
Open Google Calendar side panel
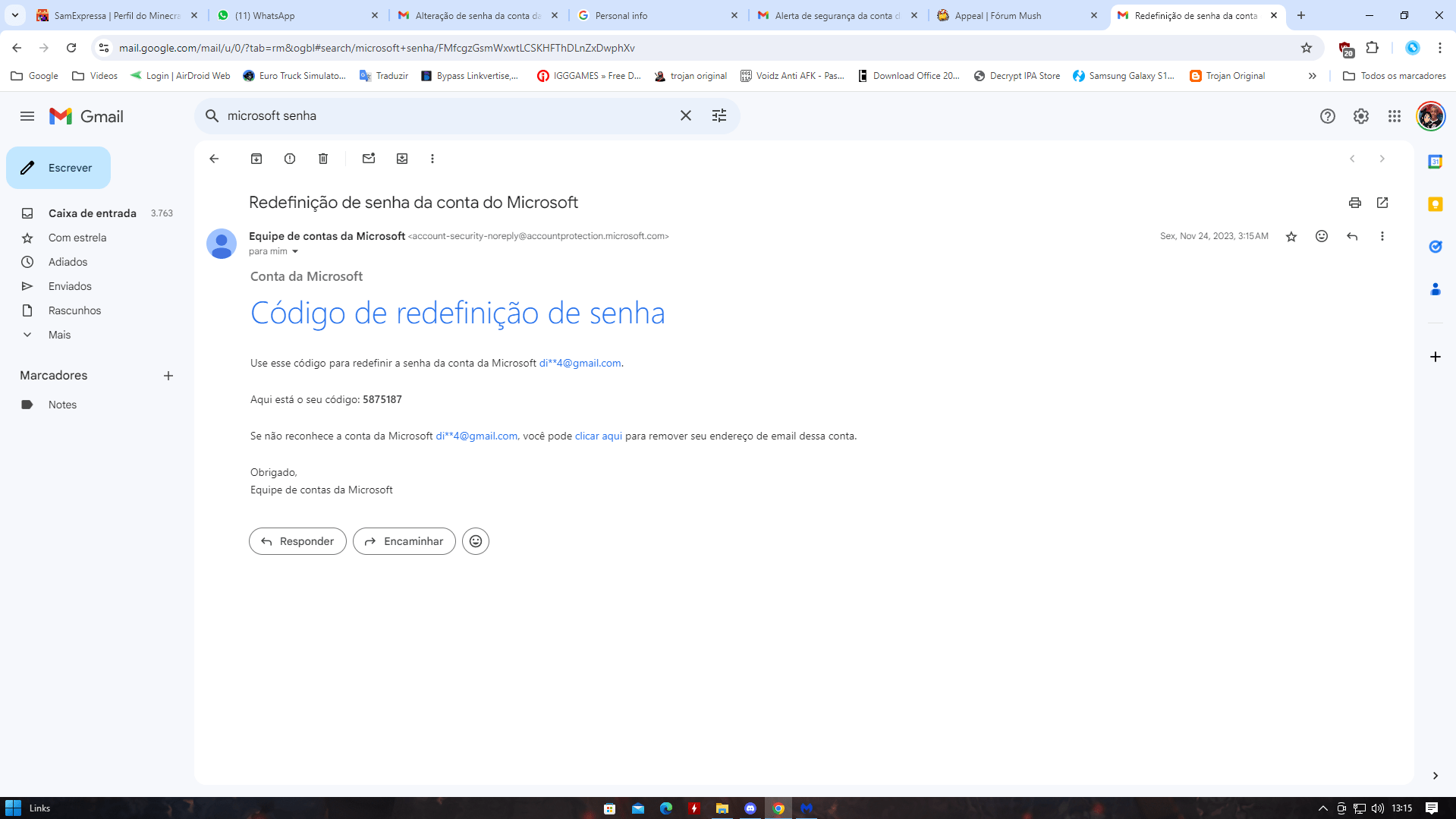(x=1436, y=162)
